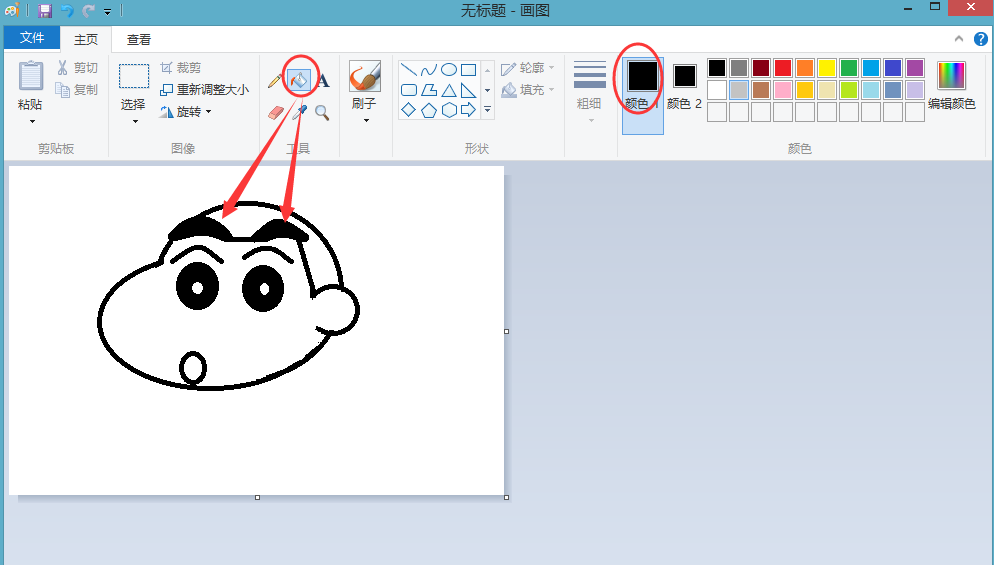This screenshot has height=565, width=994.
Task: Click shapes gallery scroll up arrow
Action: pos(487,70)
